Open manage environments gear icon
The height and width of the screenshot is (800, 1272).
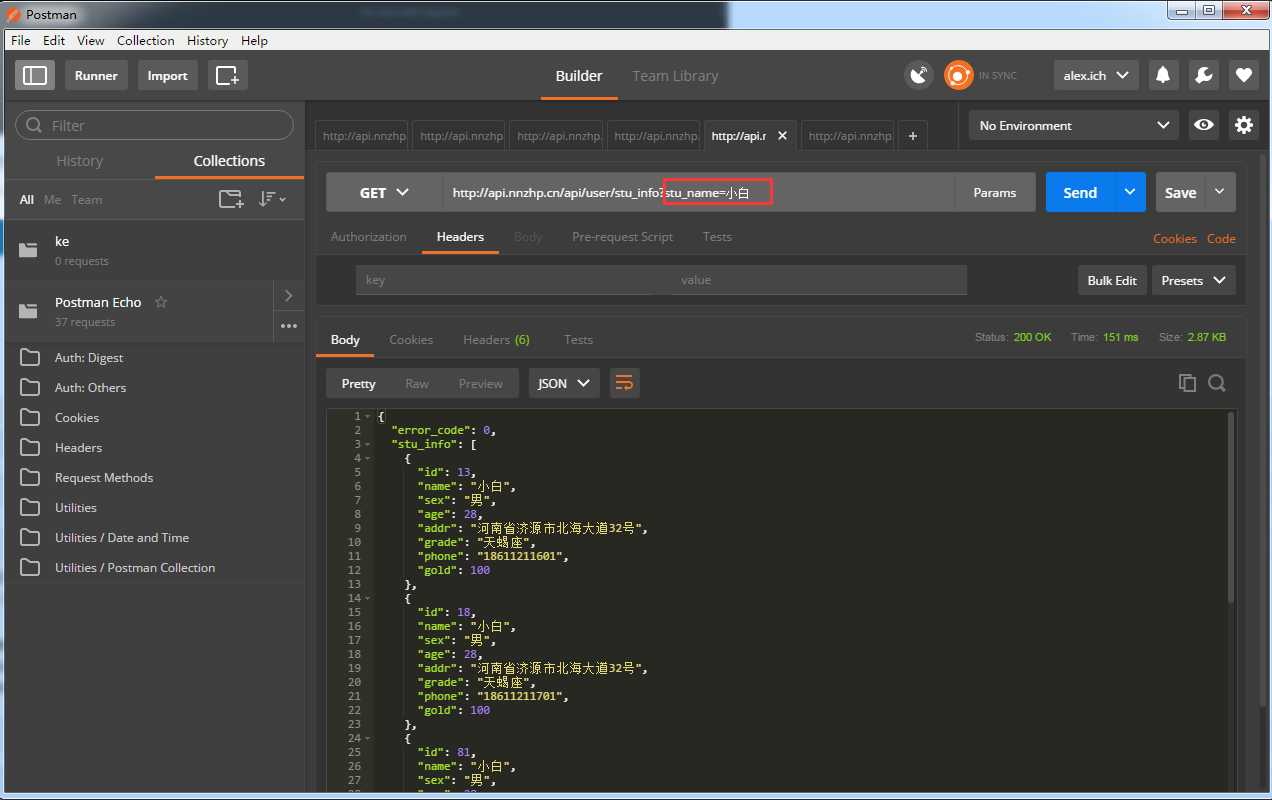pos(1244,125)
